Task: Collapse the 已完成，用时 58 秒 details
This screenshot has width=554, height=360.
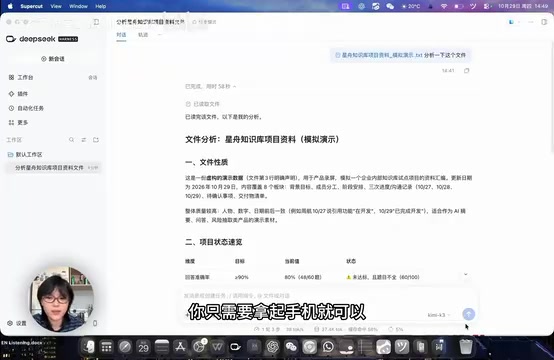Action: pyautogui.click(x=211, y=86)
